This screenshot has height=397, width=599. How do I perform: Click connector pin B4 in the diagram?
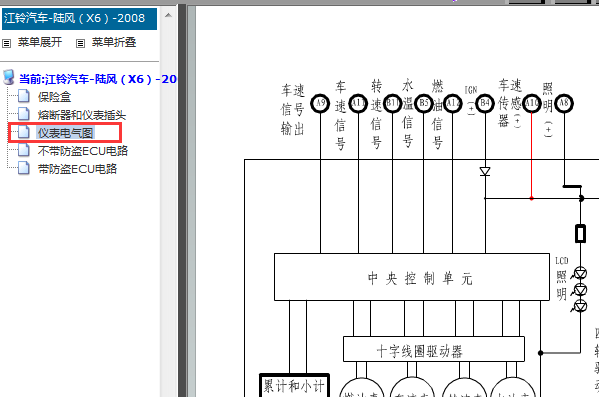485,103
